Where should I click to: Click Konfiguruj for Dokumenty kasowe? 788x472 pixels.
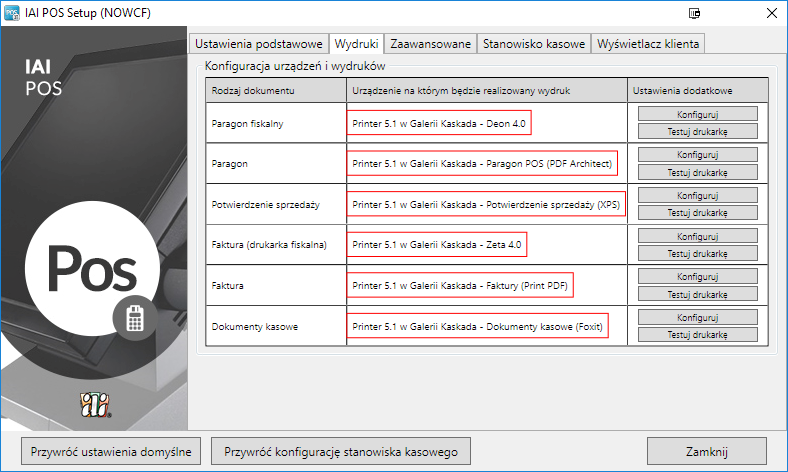pyautogui.click(x=698, y=317)
